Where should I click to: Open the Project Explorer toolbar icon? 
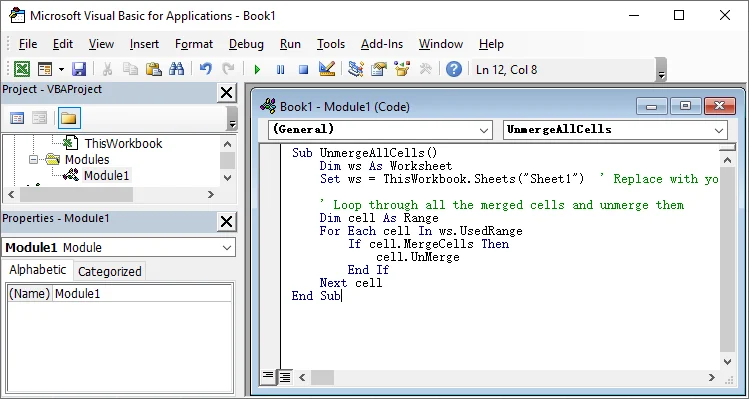tap(356, 70)
